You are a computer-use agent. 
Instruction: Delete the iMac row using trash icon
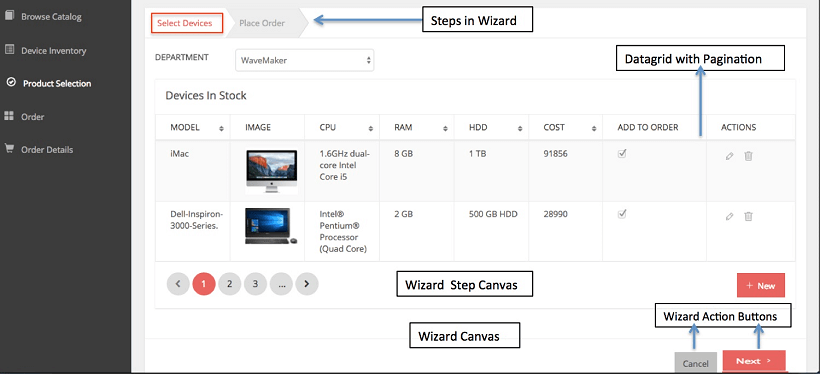(x=748, y=156)
